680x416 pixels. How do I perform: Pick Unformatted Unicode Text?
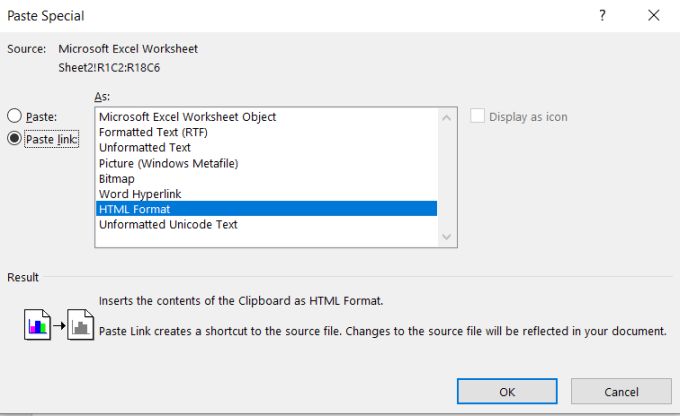pos(168,224)
